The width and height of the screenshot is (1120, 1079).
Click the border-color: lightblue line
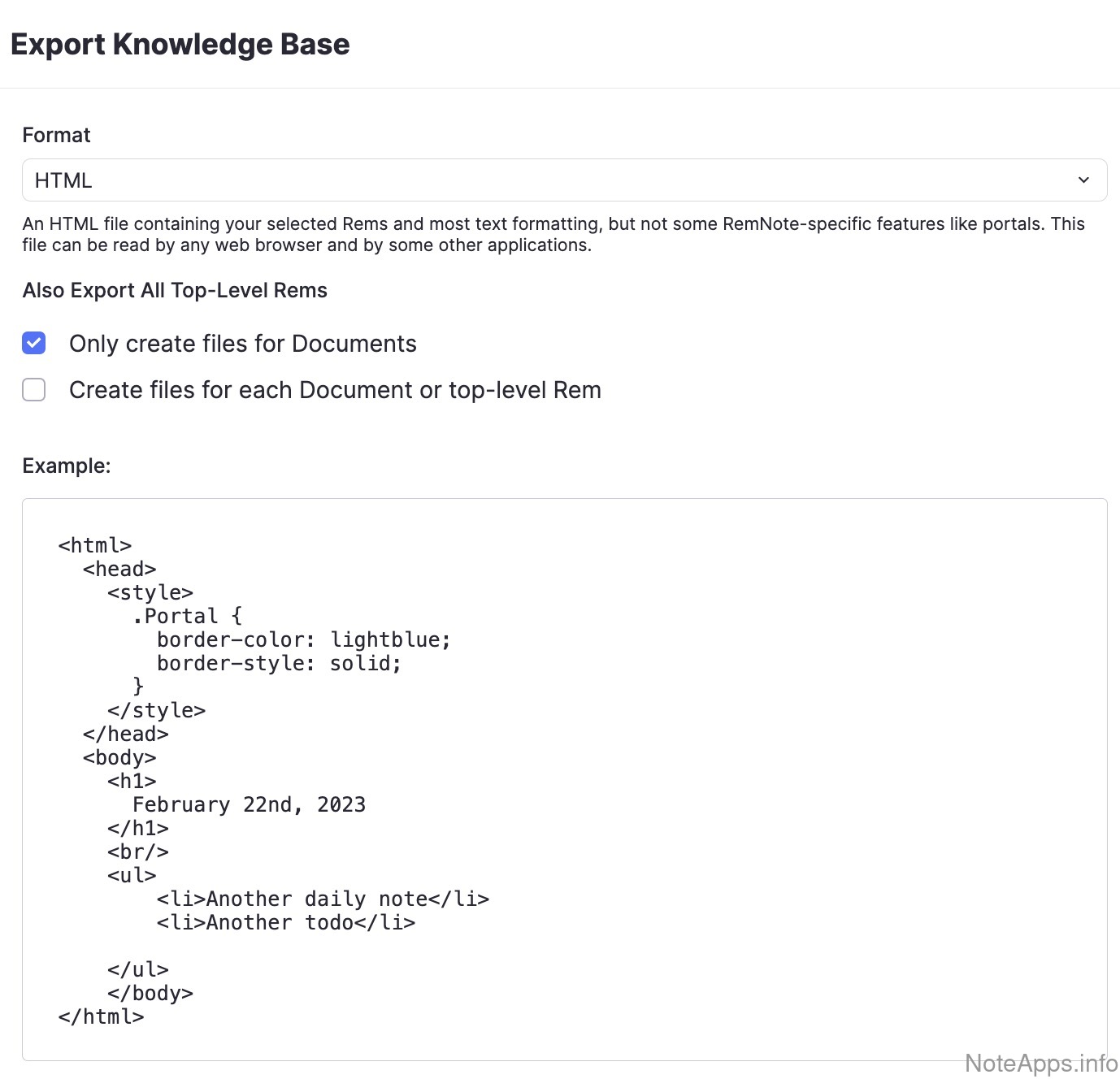[x=303, y=639]
